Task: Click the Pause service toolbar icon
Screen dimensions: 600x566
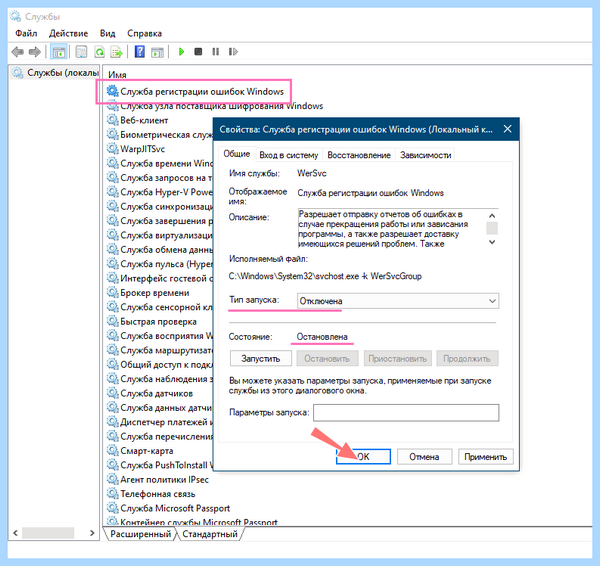Action: click(216, 51)
